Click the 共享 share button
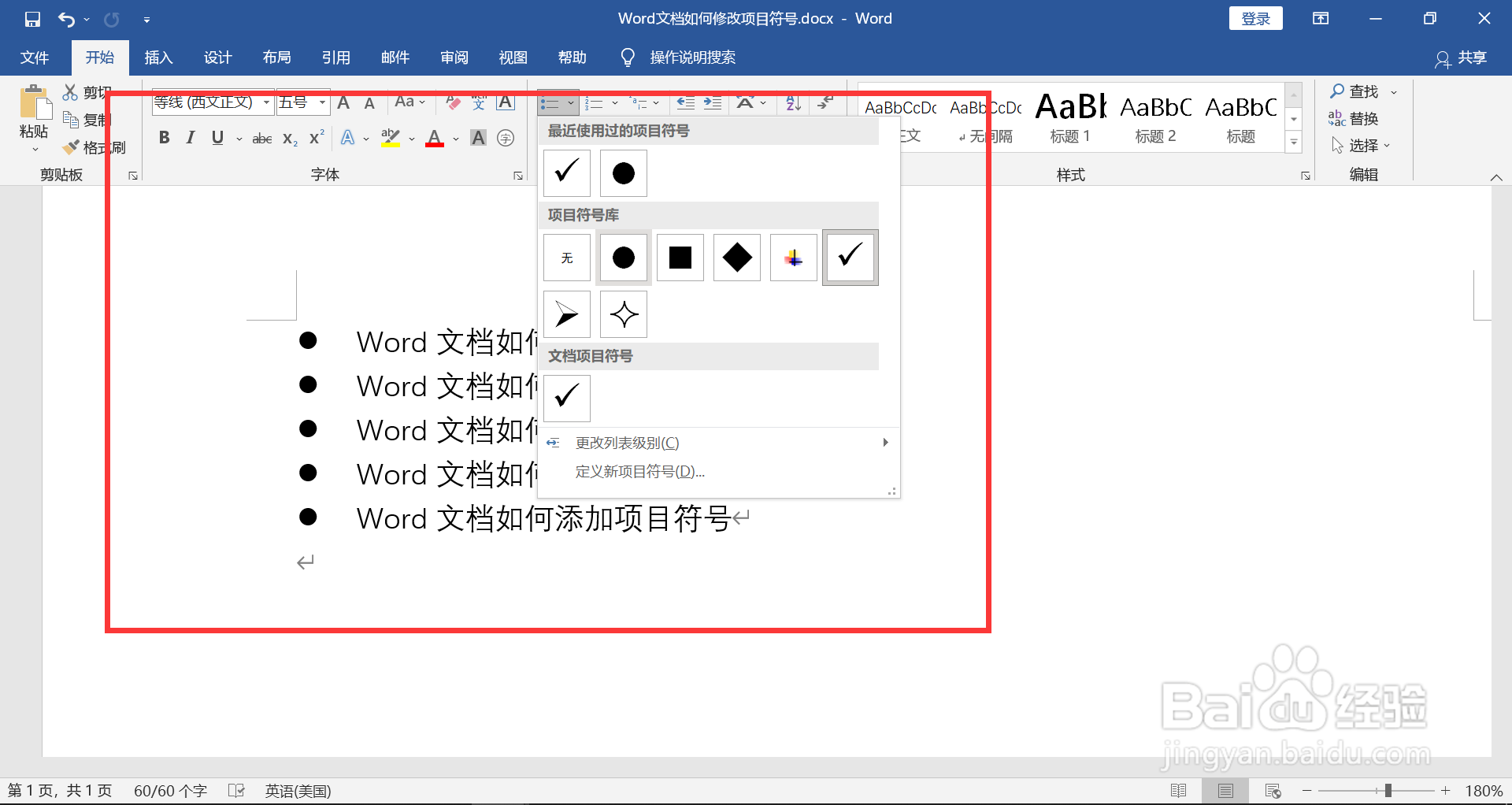This screenshot has height=805, width=1512. click(x=1461, y=57)
